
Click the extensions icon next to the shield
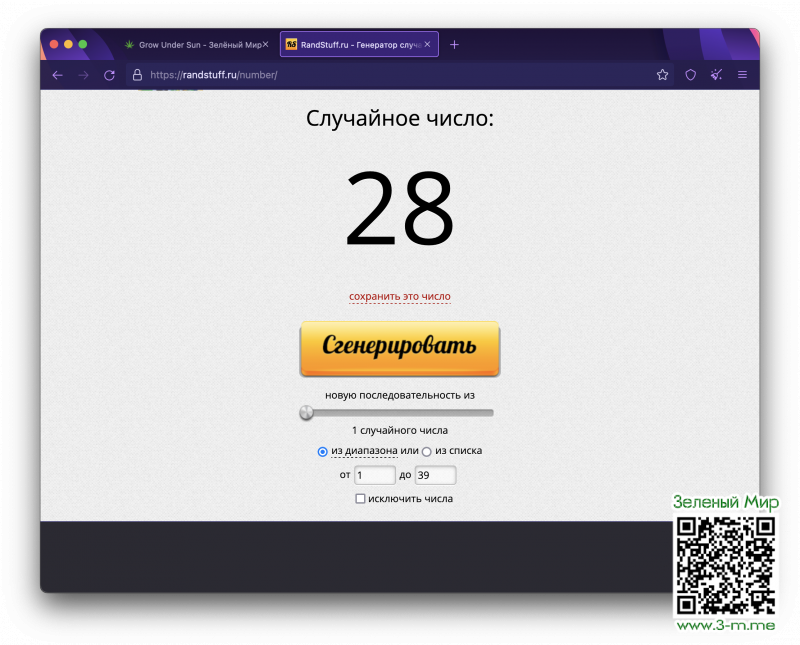point(716,75)
